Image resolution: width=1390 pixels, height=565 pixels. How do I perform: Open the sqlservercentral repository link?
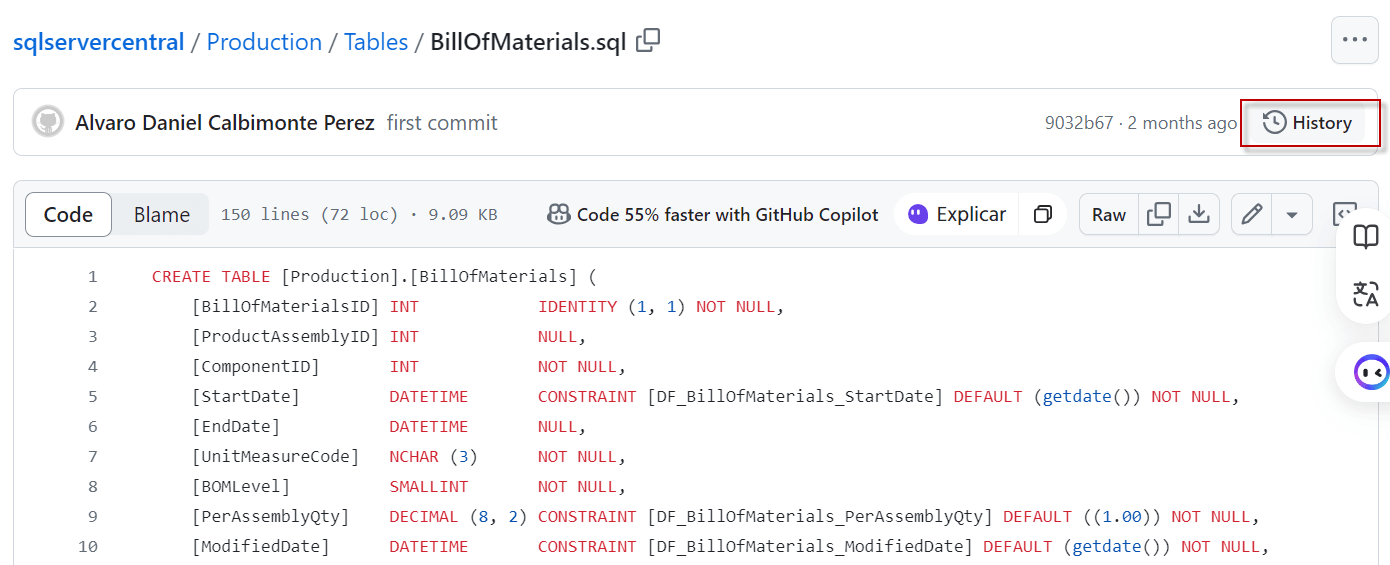(x=98, y=42)
